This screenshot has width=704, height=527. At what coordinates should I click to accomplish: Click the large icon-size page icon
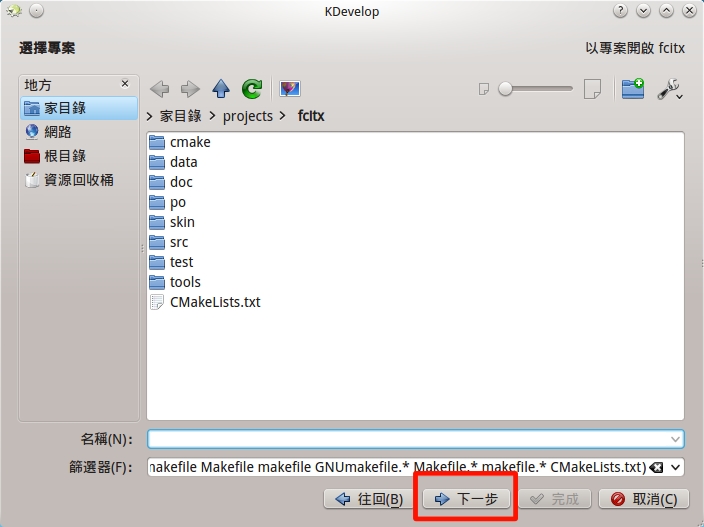pos(592,89)
